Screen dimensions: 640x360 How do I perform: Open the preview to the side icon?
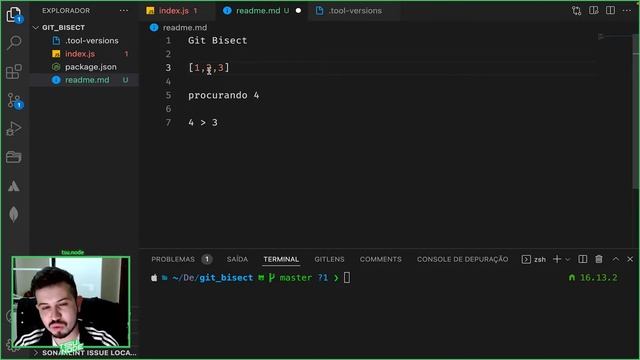point(593,11)
